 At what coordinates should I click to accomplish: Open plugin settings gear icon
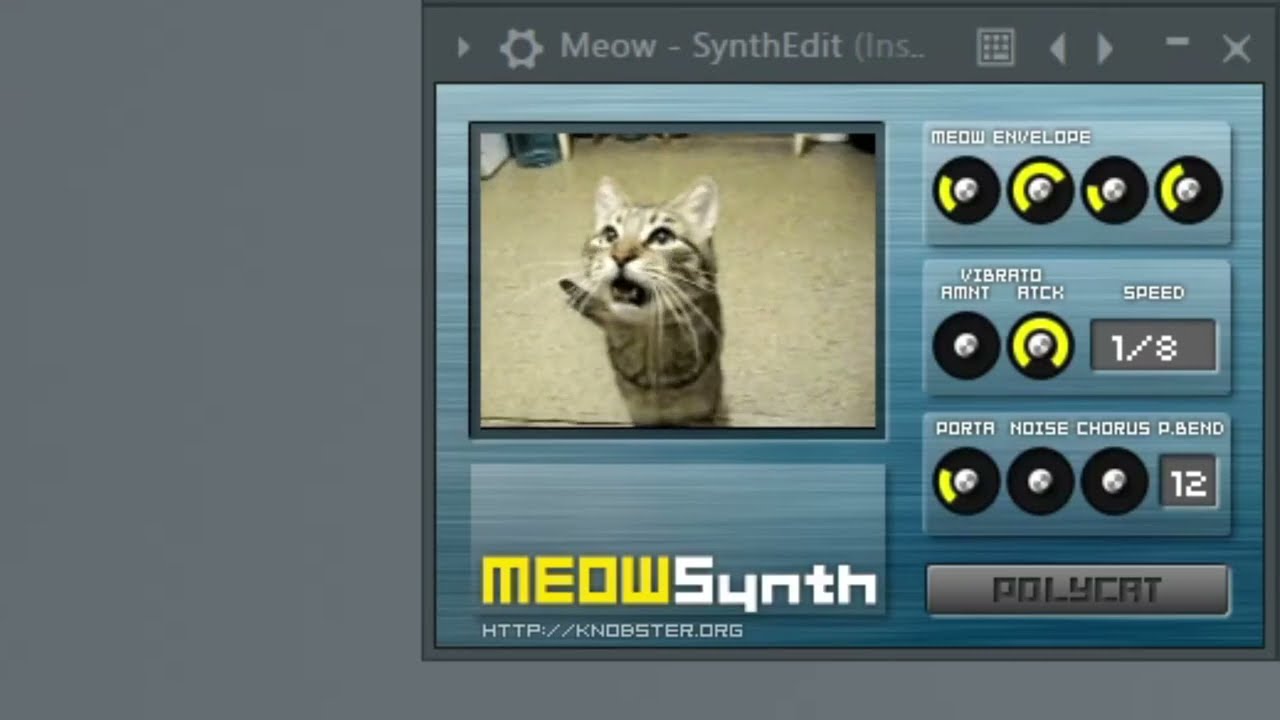point(520,48)
